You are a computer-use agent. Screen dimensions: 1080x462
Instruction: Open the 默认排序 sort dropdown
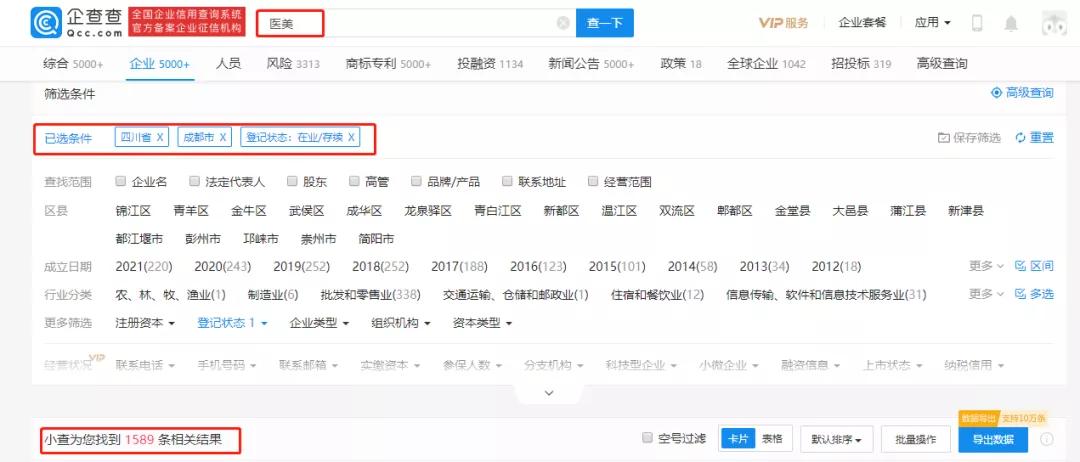(x=836, y=439)
